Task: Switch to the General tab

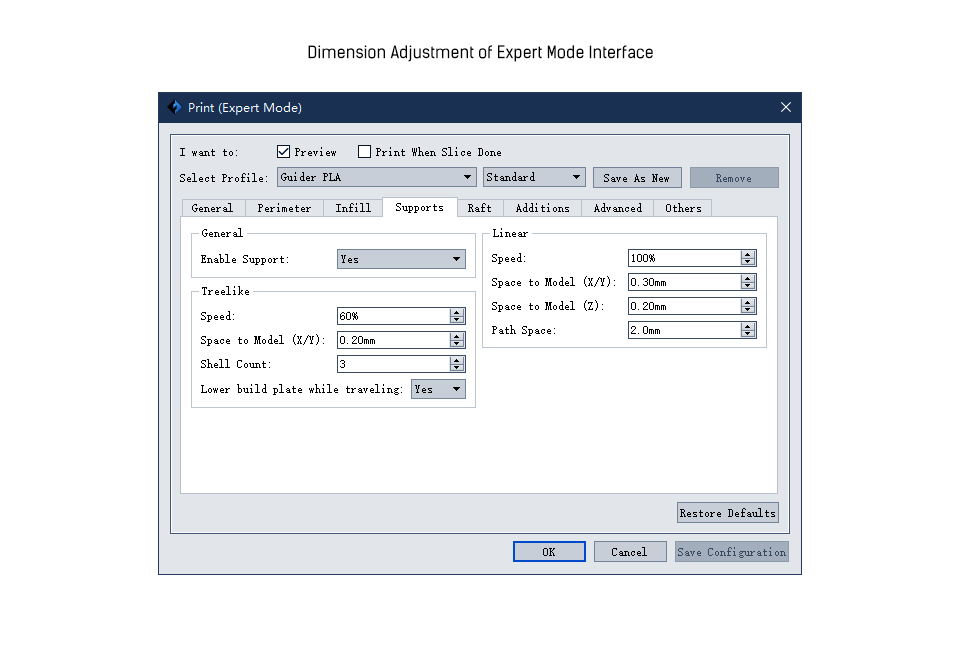Action: [x=212, y=208]
